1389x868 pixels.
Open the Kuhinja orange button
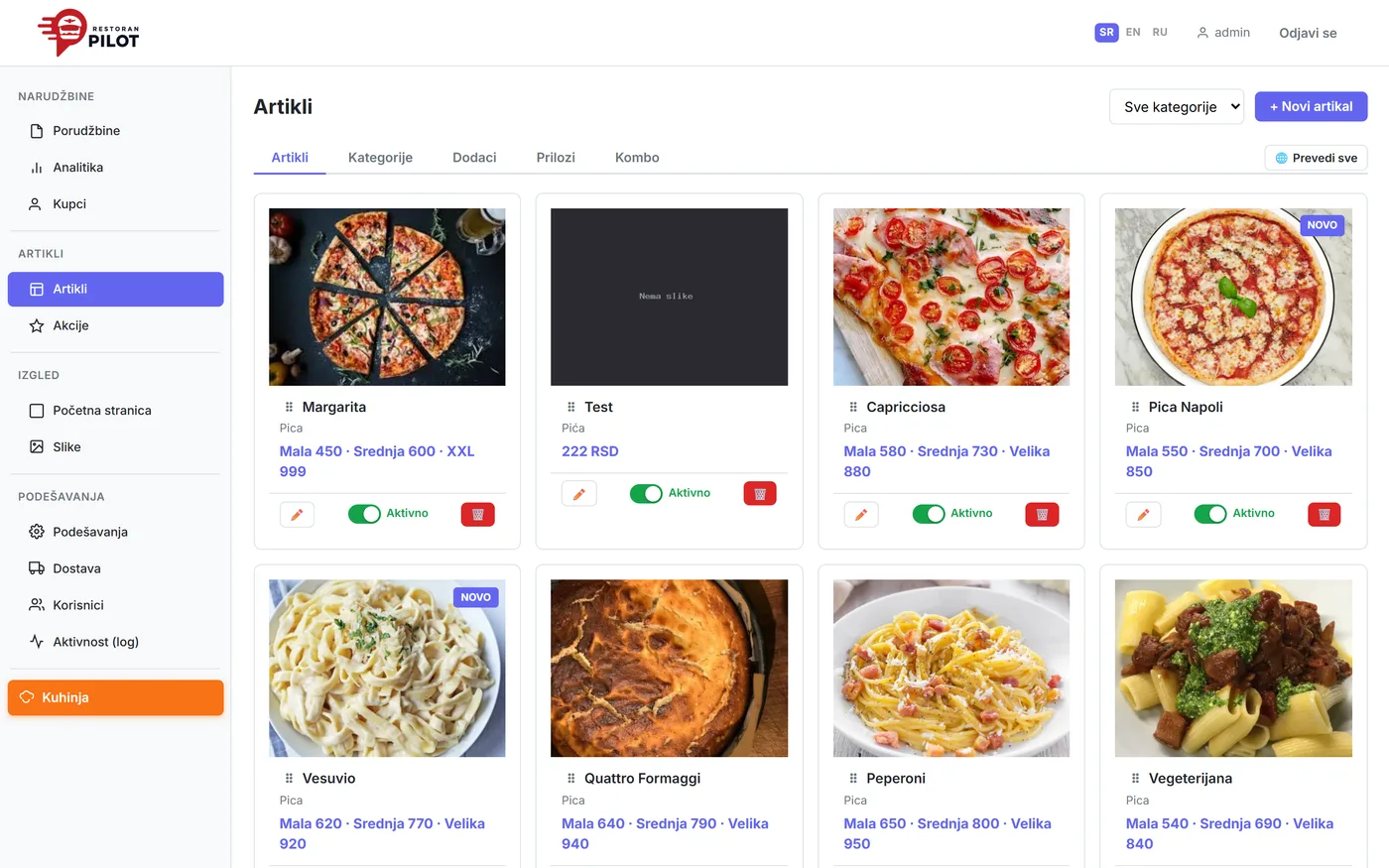116,697
